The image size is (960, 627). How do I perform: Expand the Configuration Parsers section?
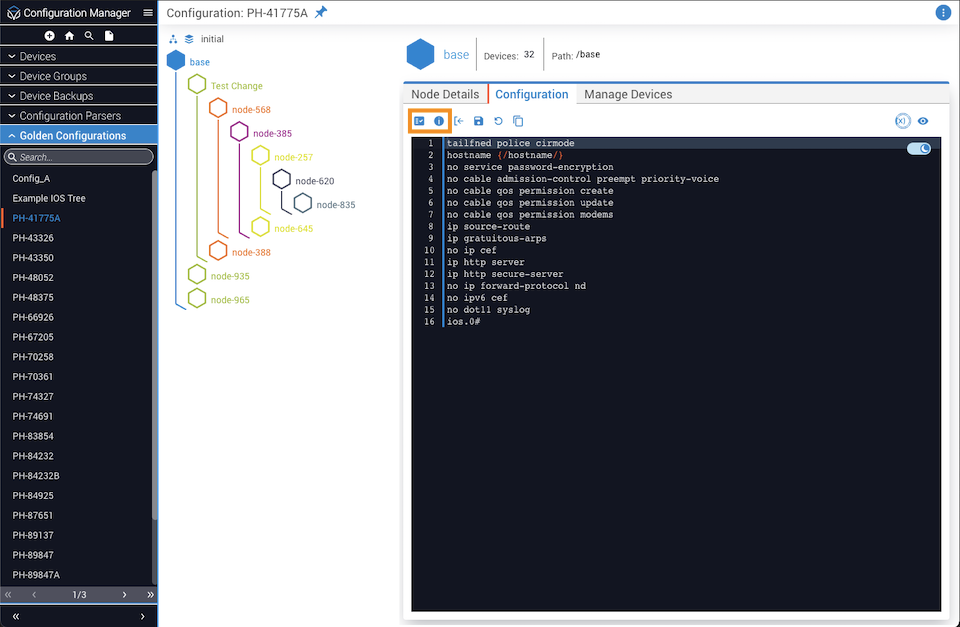79,116
